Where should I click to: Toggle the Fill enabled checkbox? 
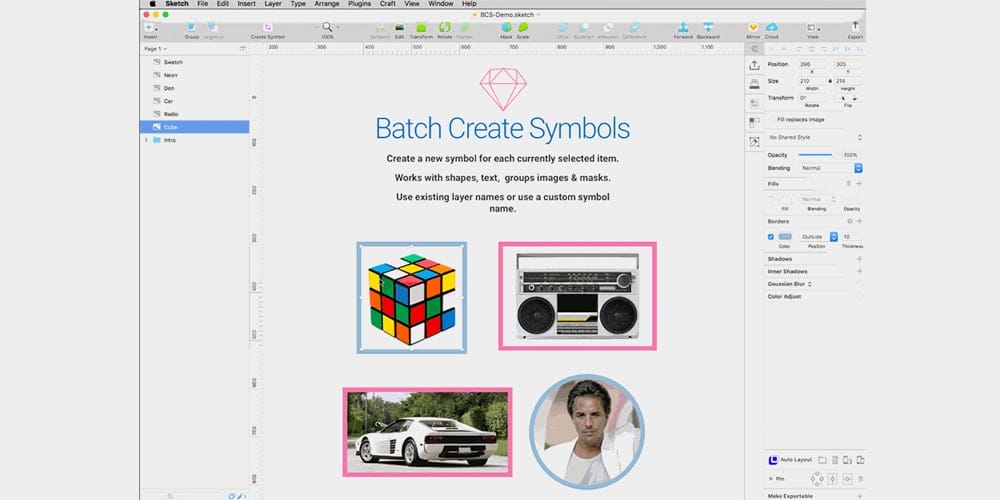(771, 200)
